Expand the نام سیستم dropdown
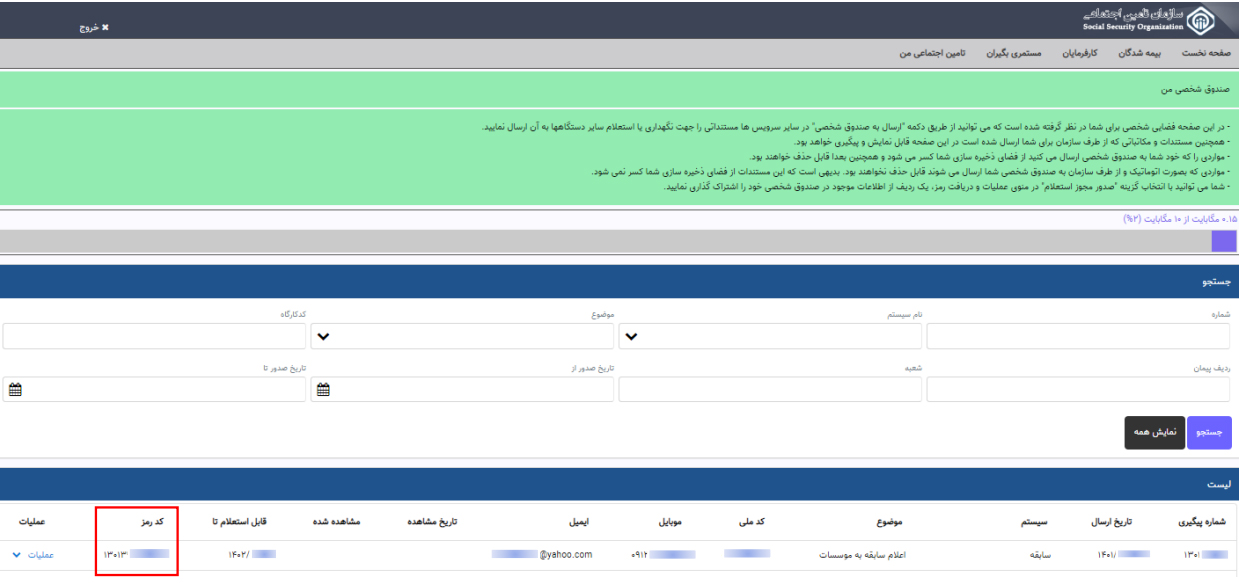This screenshot has width=1239, height=583. coord(632,336)
